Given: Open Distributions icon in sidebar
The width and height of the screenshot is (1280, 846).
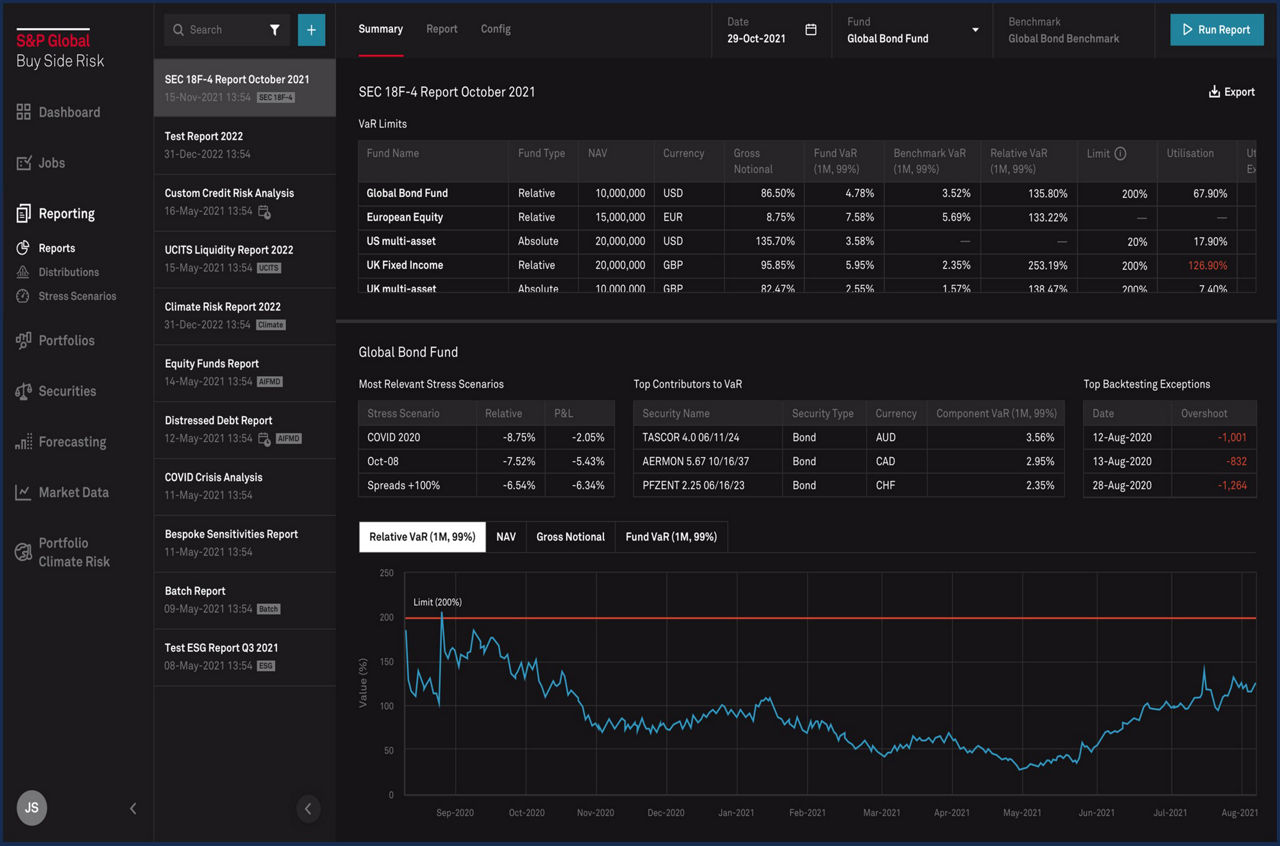Looking at the screenshot, I should (23, 272).
